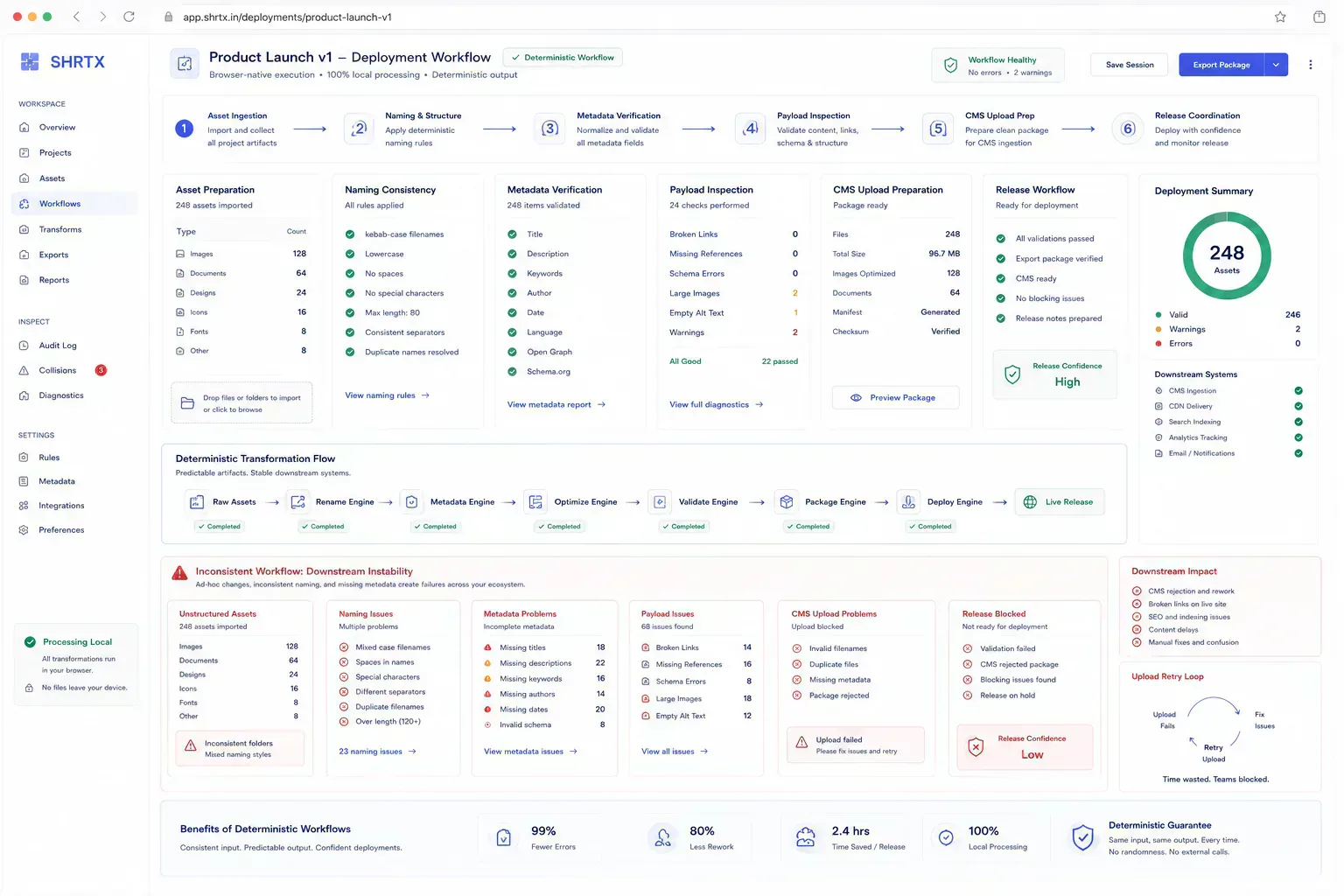
Task: Open Projects in the sidebar
Action: [x=55, y=153]
